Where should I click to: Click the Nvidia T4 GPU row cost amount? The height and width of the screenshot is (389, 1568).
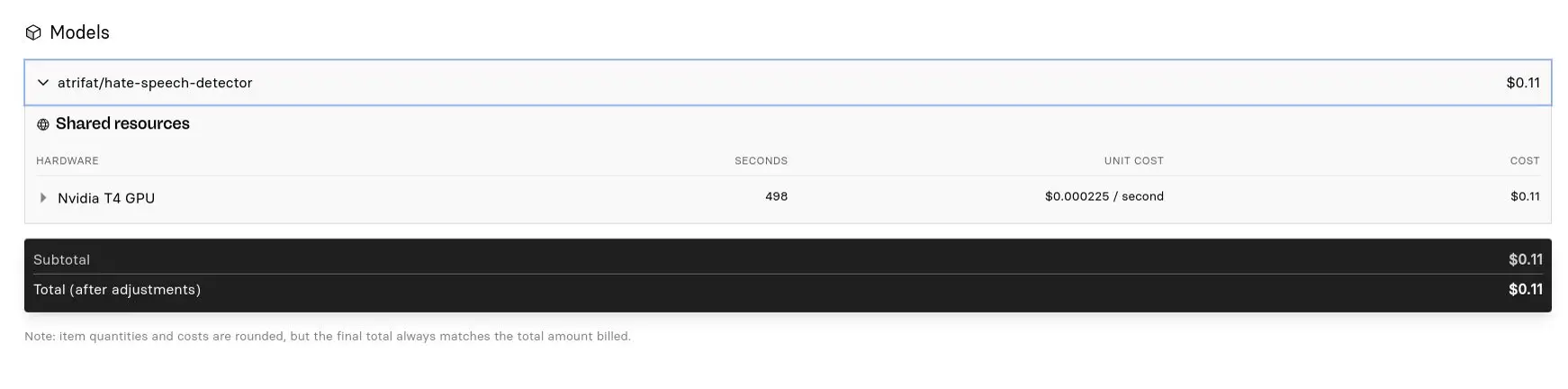pos(1525,196)
